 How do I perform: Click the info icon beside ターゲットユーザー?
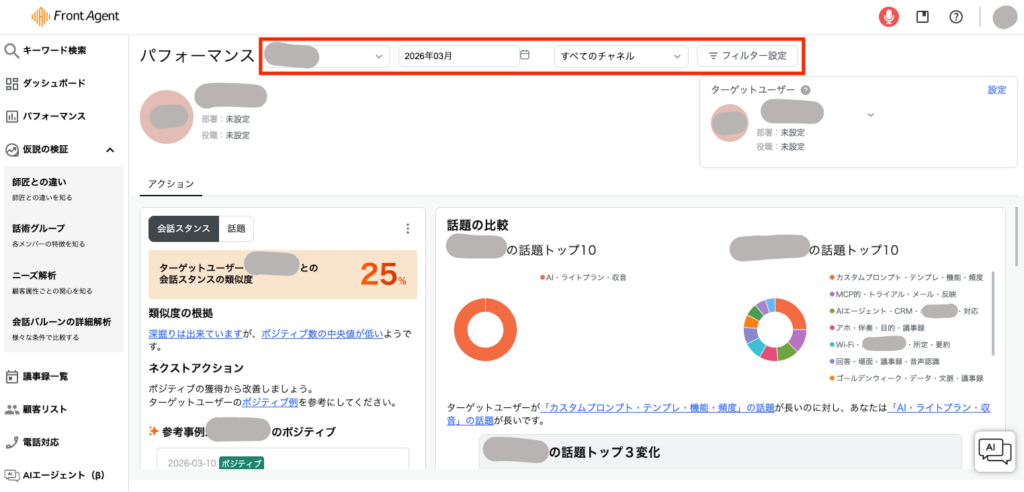click(x=805, y=90)
